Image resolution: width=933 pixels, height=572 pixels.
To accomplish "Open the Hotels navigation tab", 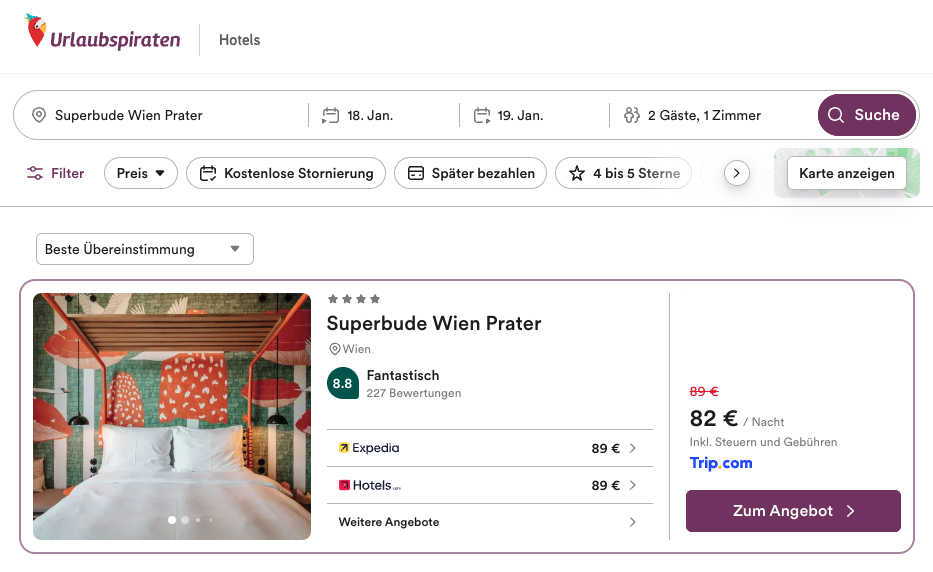I will click(239, 40).
